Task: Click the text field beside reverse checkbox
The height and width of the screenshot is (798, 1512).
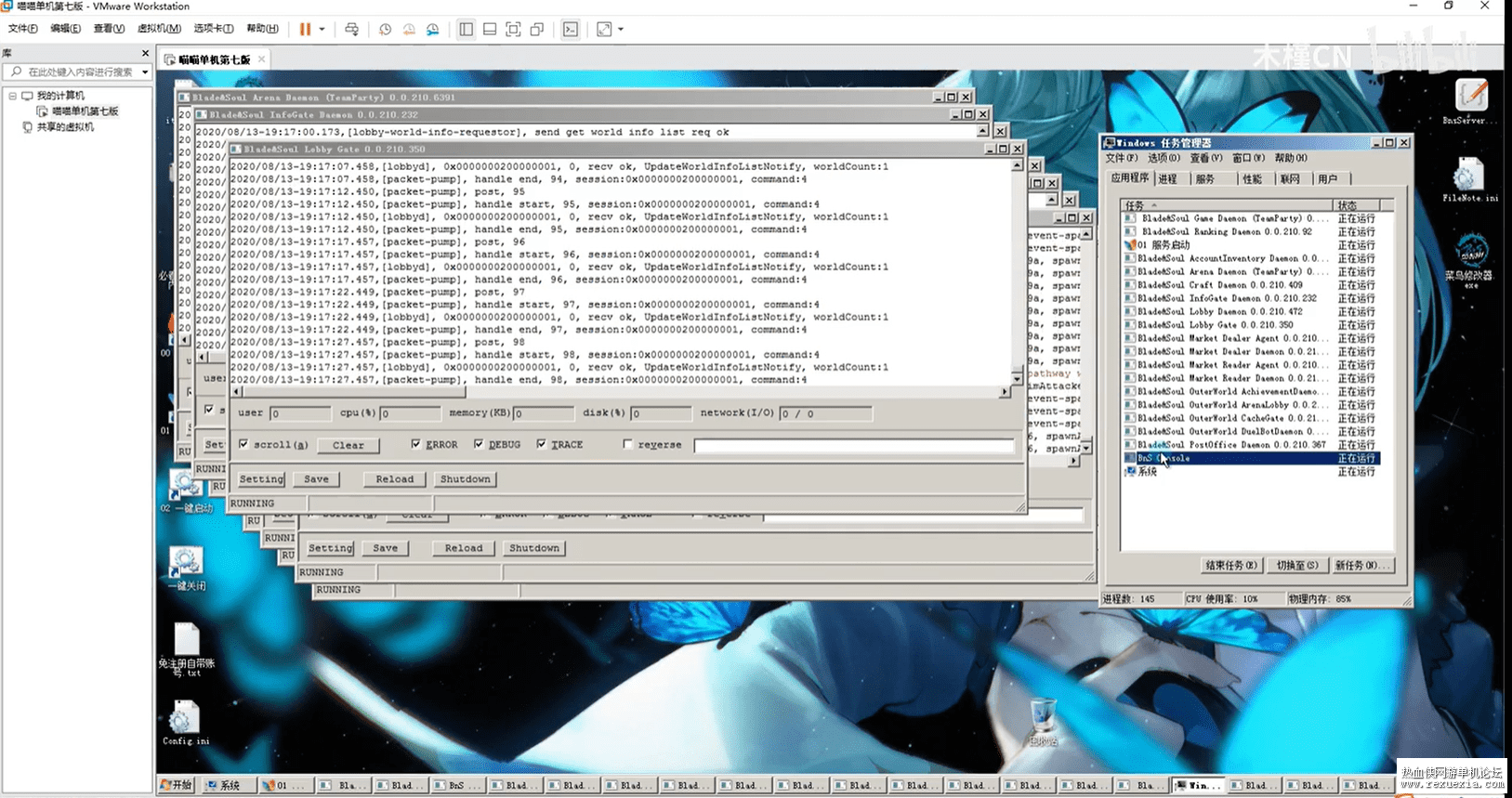Action: pyautogui.click(x=853, y=445)
